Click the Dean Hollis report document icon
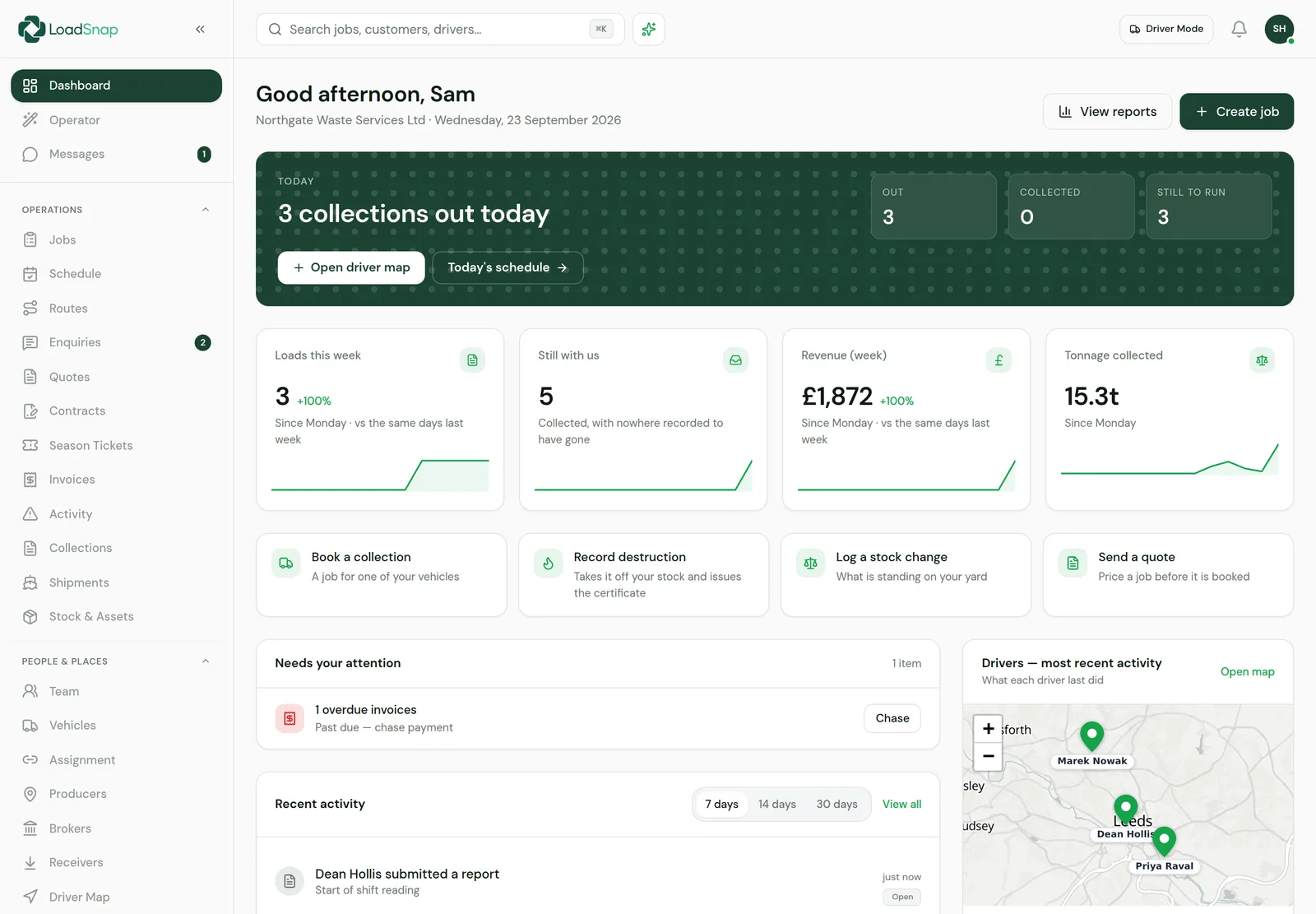The image size is (1316, 914). point(290,881)
